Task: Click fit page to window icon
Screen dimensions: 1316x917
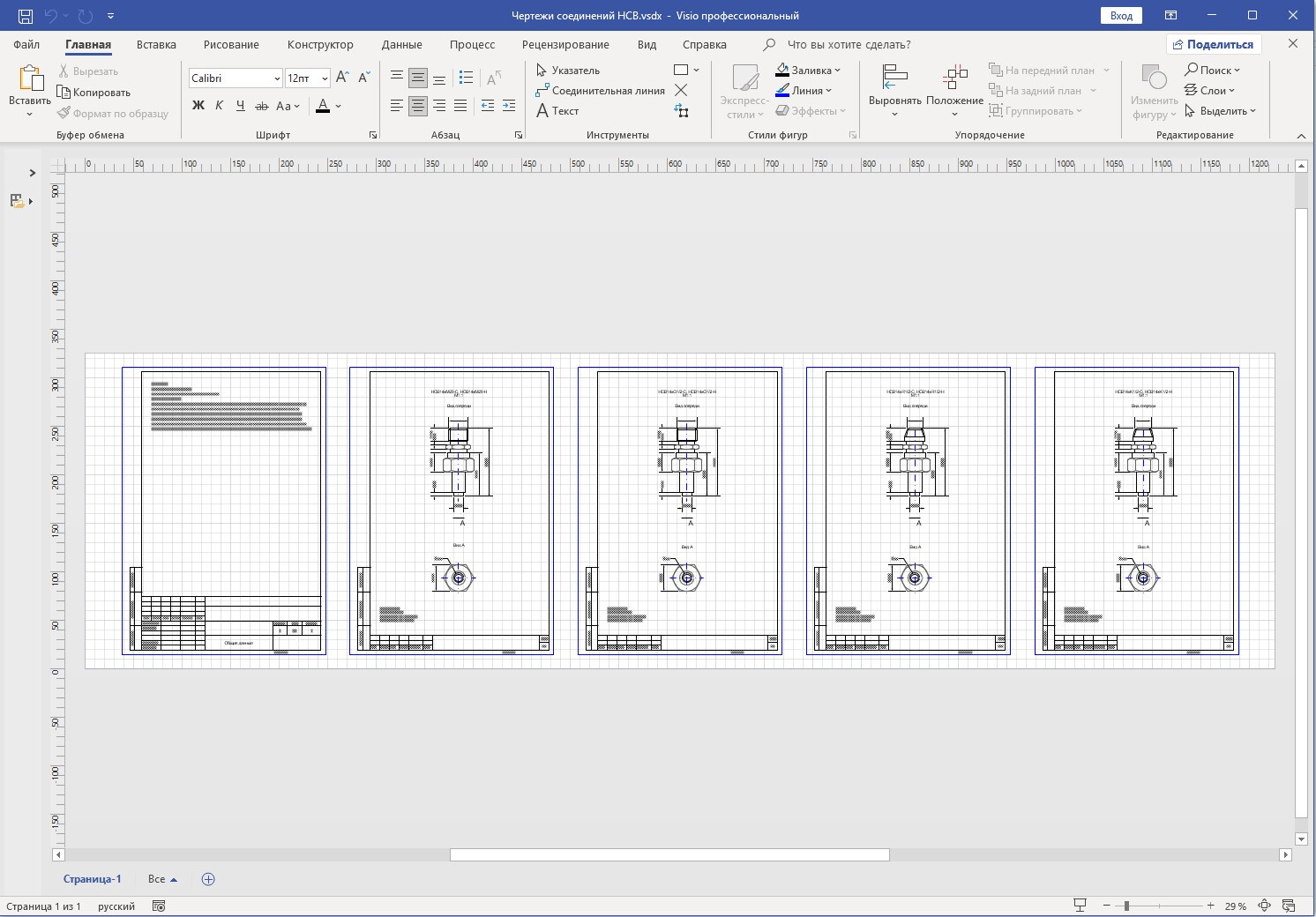Action: tap(1264, 906)
